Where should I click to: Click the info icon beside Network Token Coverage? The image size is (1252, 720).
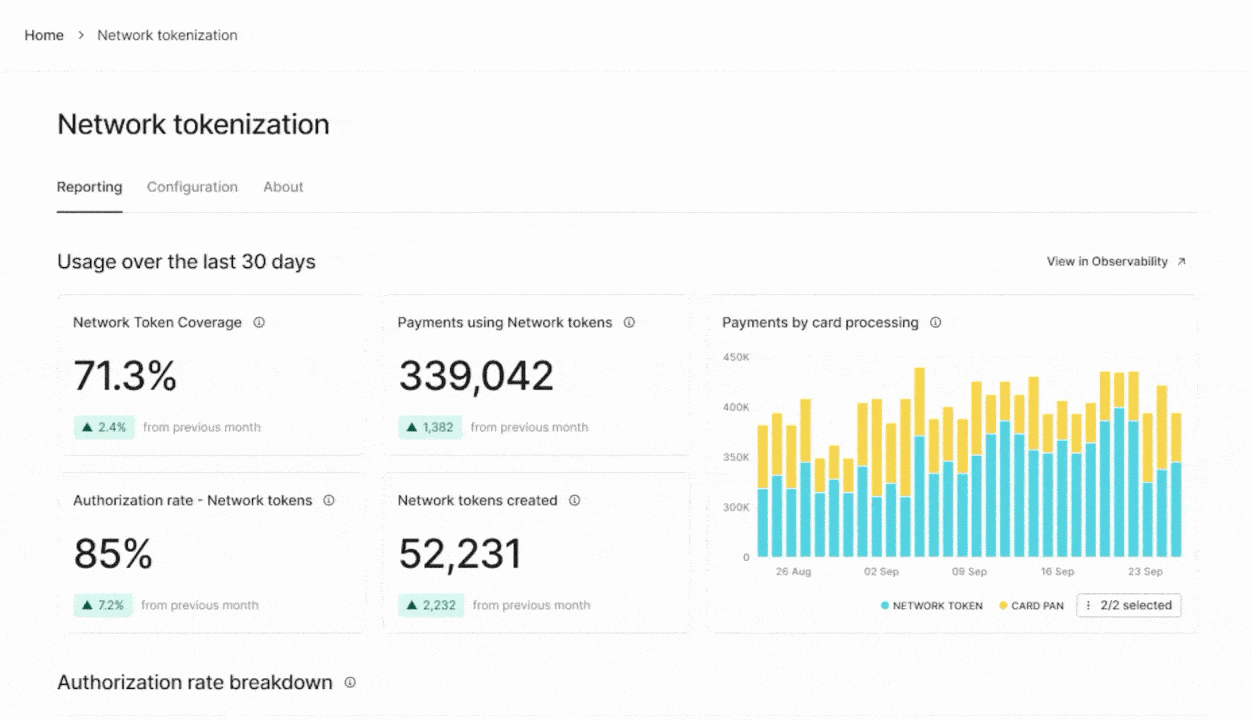click(259, 322)
